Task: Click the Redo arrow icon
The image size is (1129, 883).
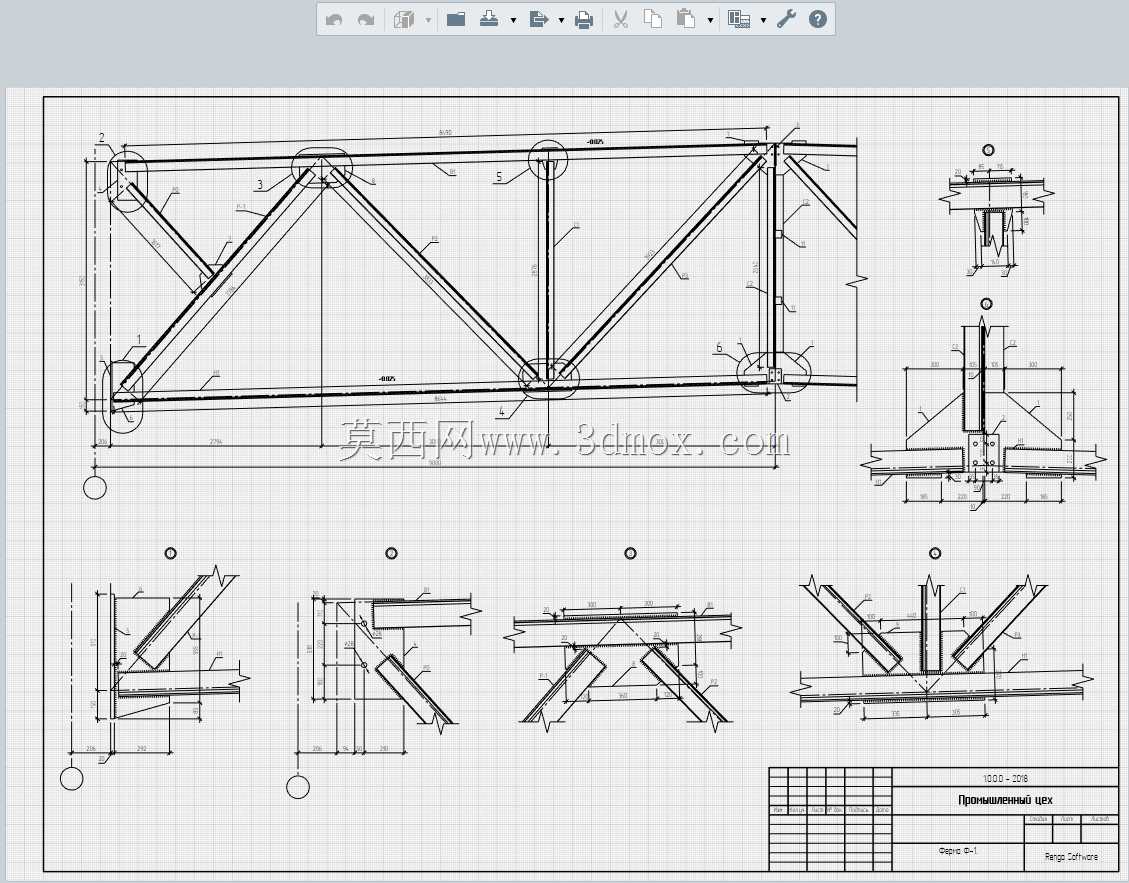Action: [x=366, y=20]
